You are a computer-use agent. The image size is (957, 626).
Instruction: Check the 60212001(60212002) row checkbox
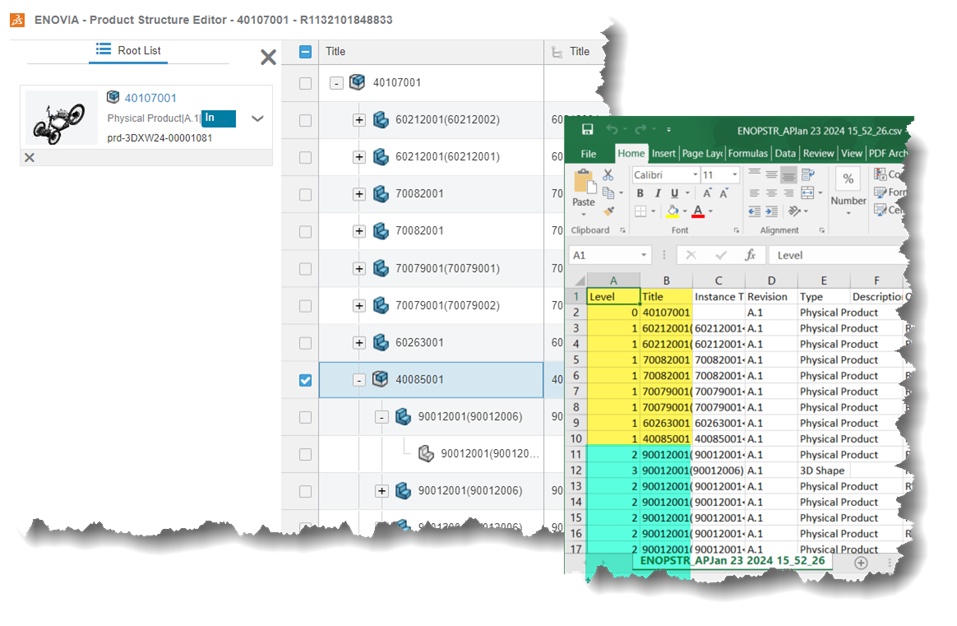[x=305, y=120]
